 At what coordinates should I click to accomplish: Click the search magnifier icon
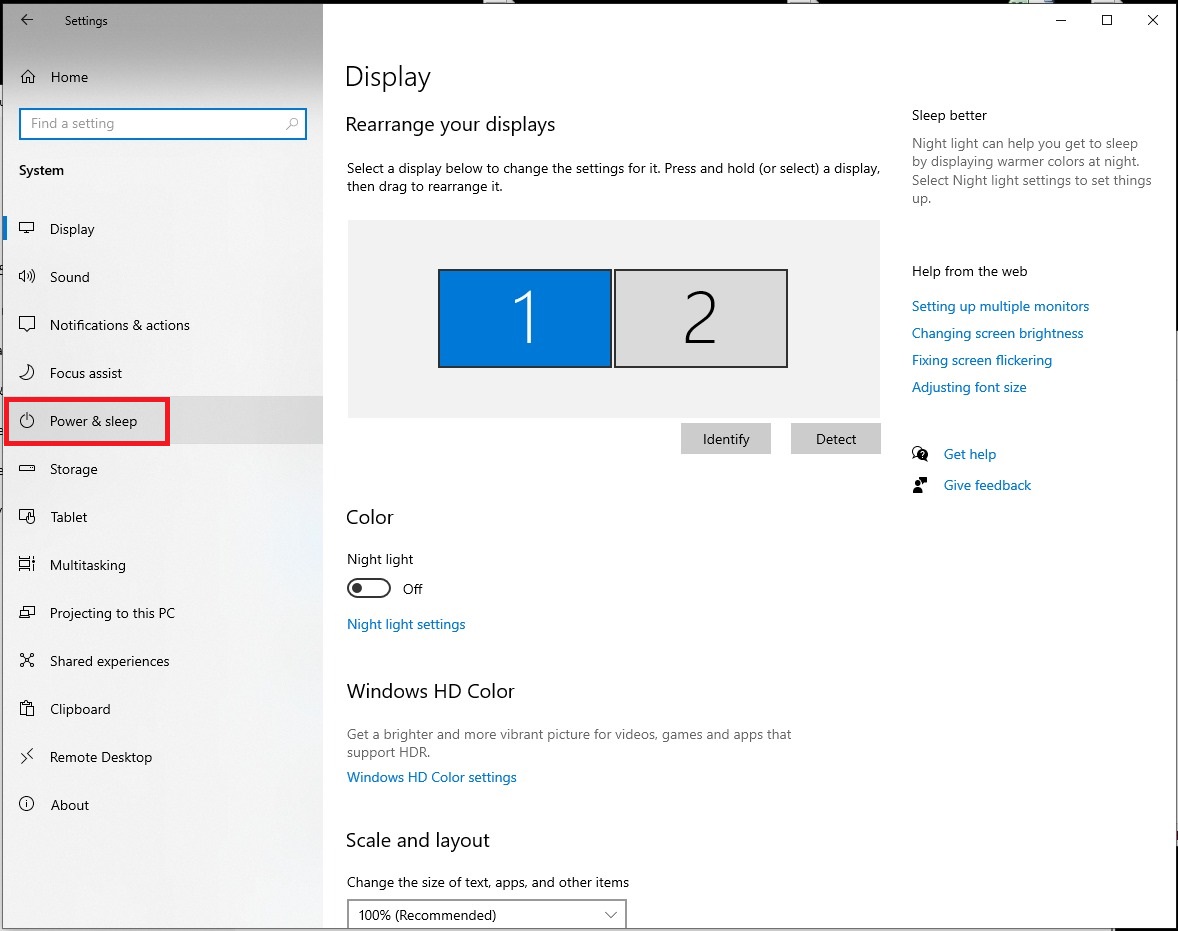[292, 123]
